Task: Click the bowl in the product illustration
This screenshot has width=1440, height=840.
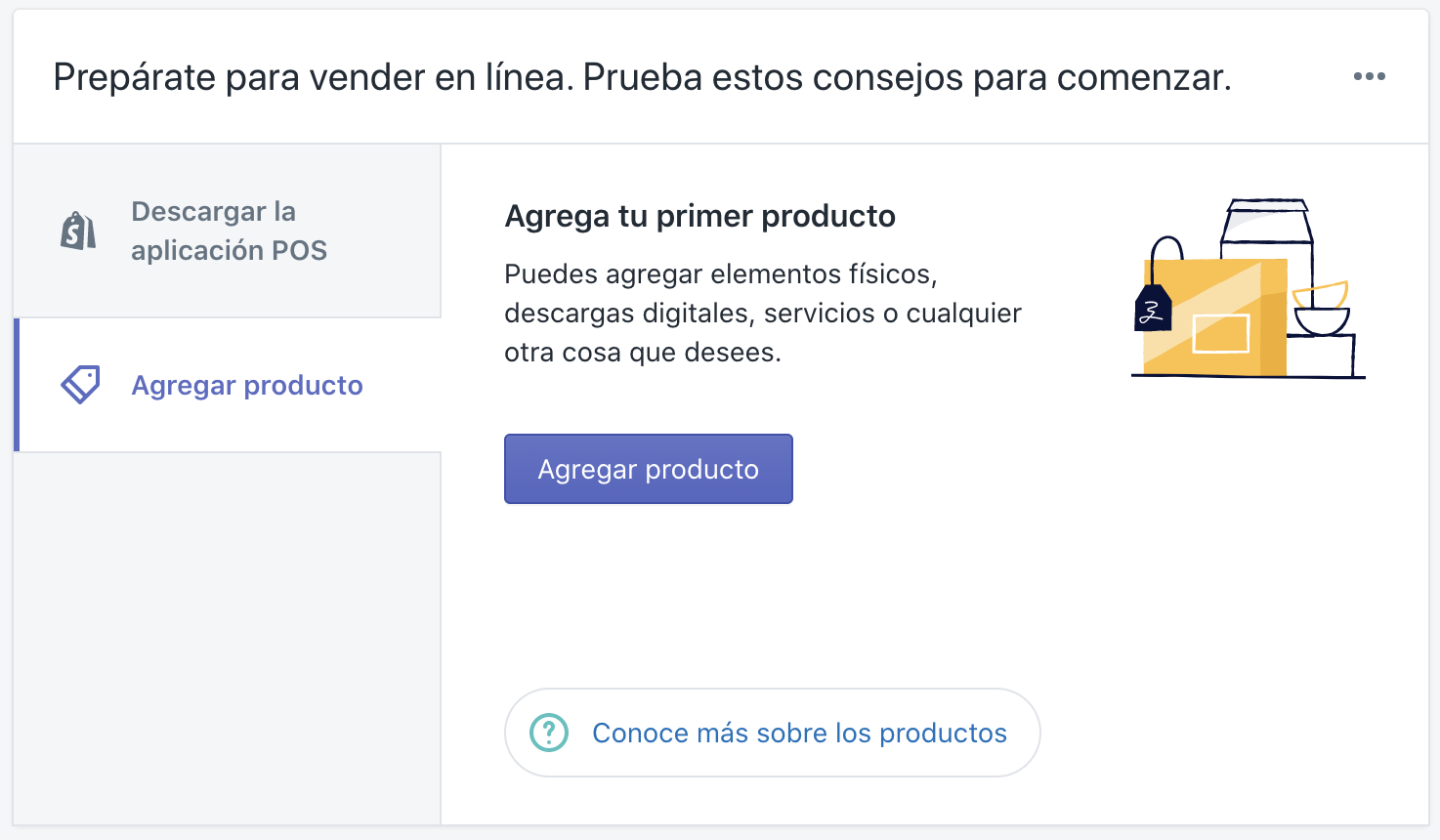Action: [x=1322, y=319]
